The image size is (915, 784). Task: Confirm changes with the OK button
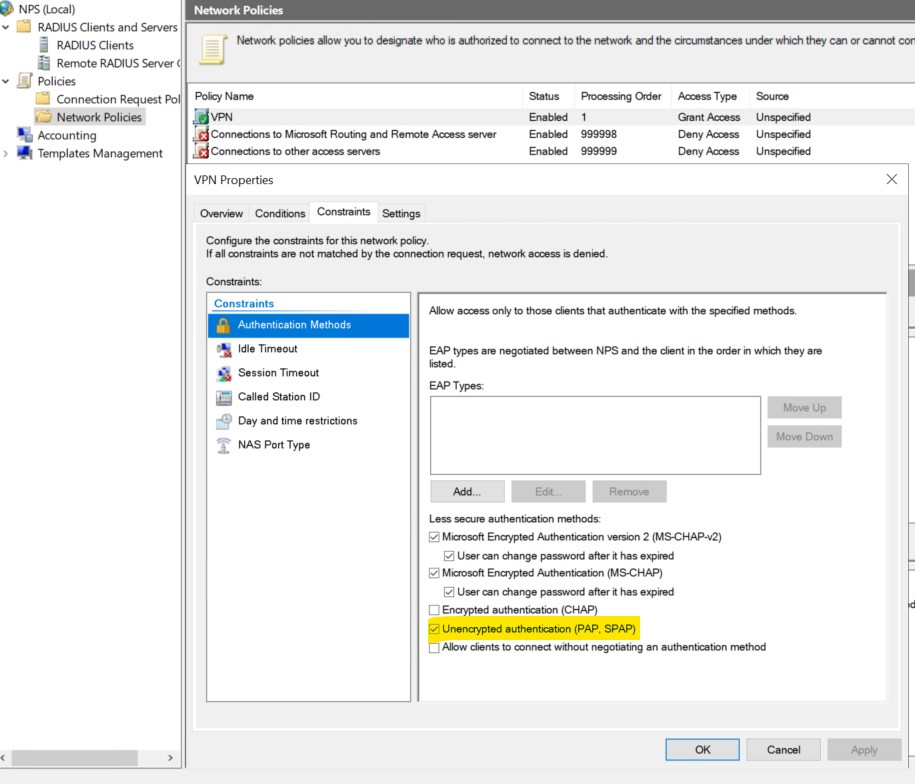click(x=703, y=750)
